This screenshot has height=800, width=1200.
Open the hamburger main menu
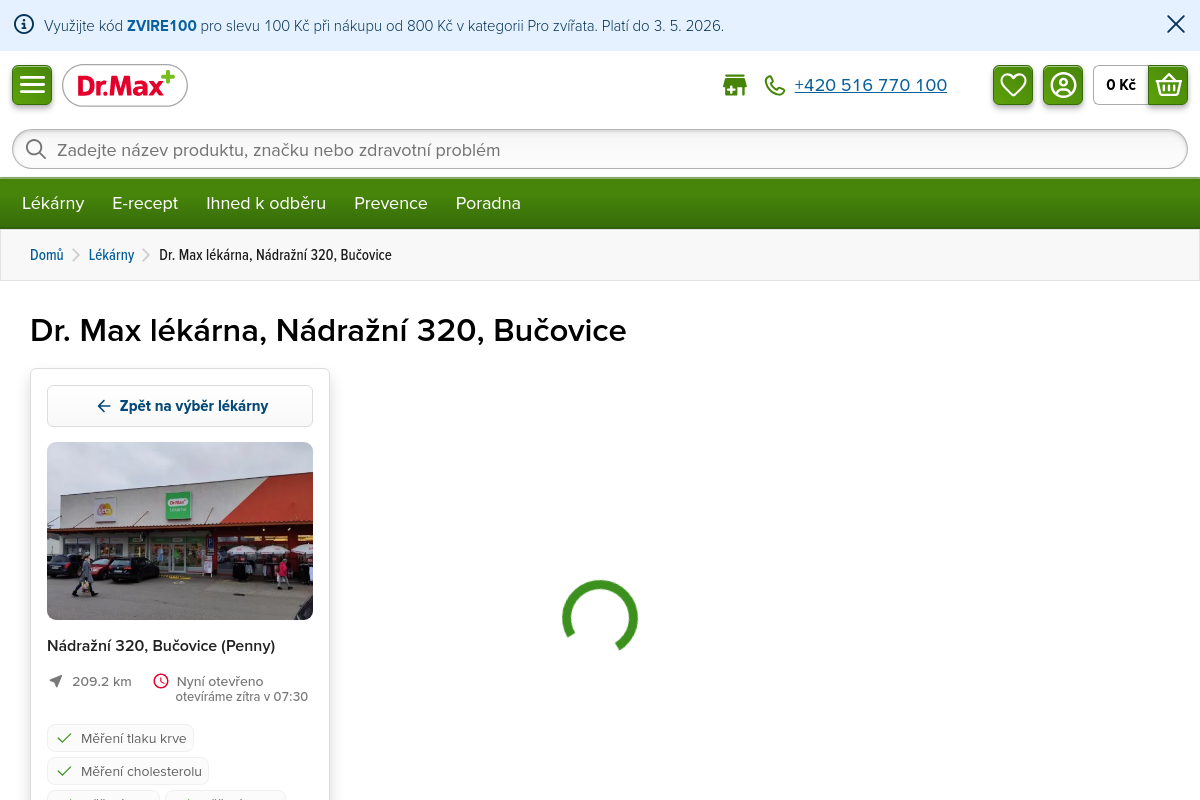[x=32, y=85]
